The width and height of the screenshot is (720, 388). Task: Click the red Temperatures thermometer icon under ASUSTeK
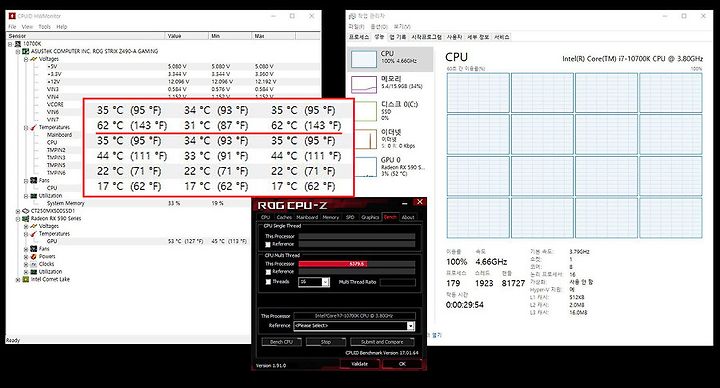[x=34, y=127]
